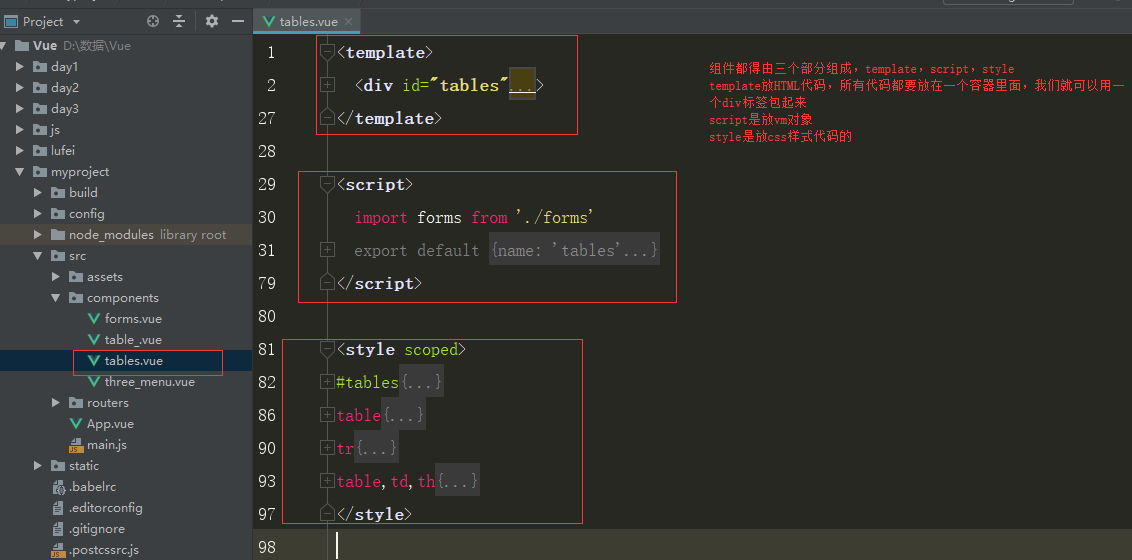Click the file icon of .gitignore
This screenshot has width=1132, height=560.
(x=58, y=528)
